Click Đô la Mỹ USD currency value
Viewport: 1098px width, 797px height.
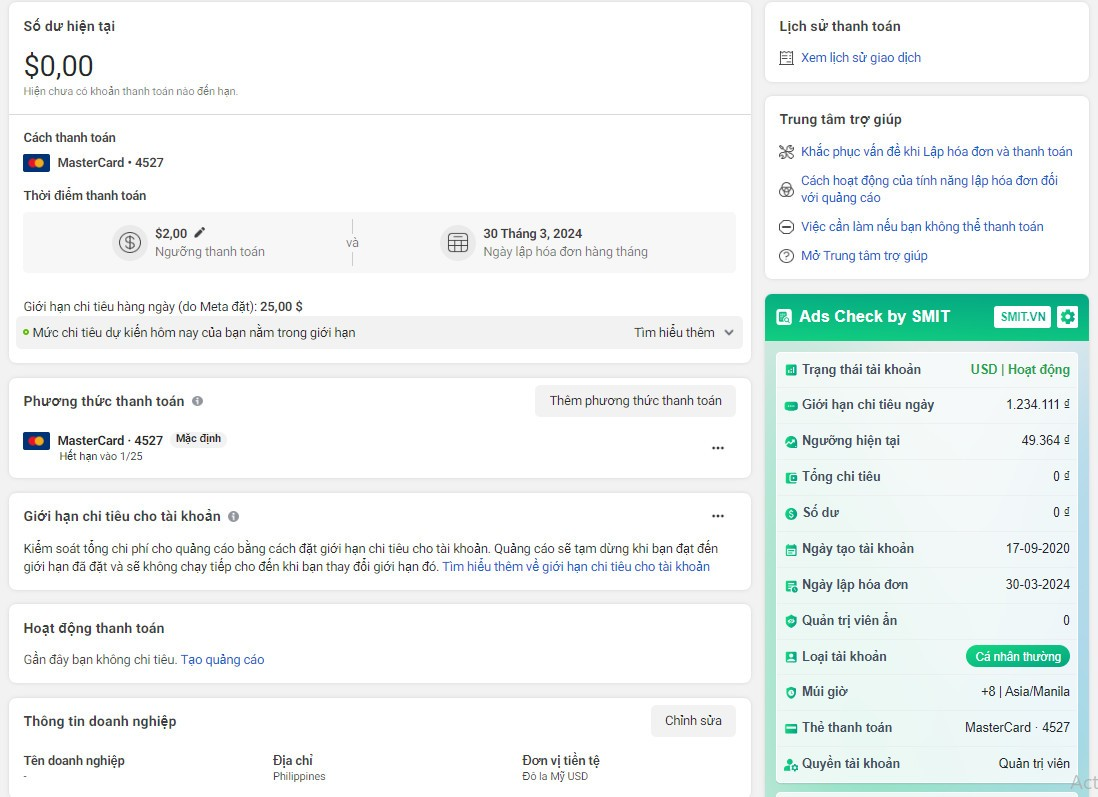coord(555,777)
